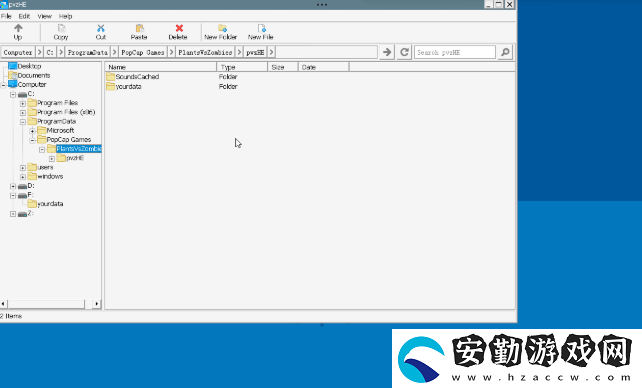Expand the D: drive node

[13, 186]
